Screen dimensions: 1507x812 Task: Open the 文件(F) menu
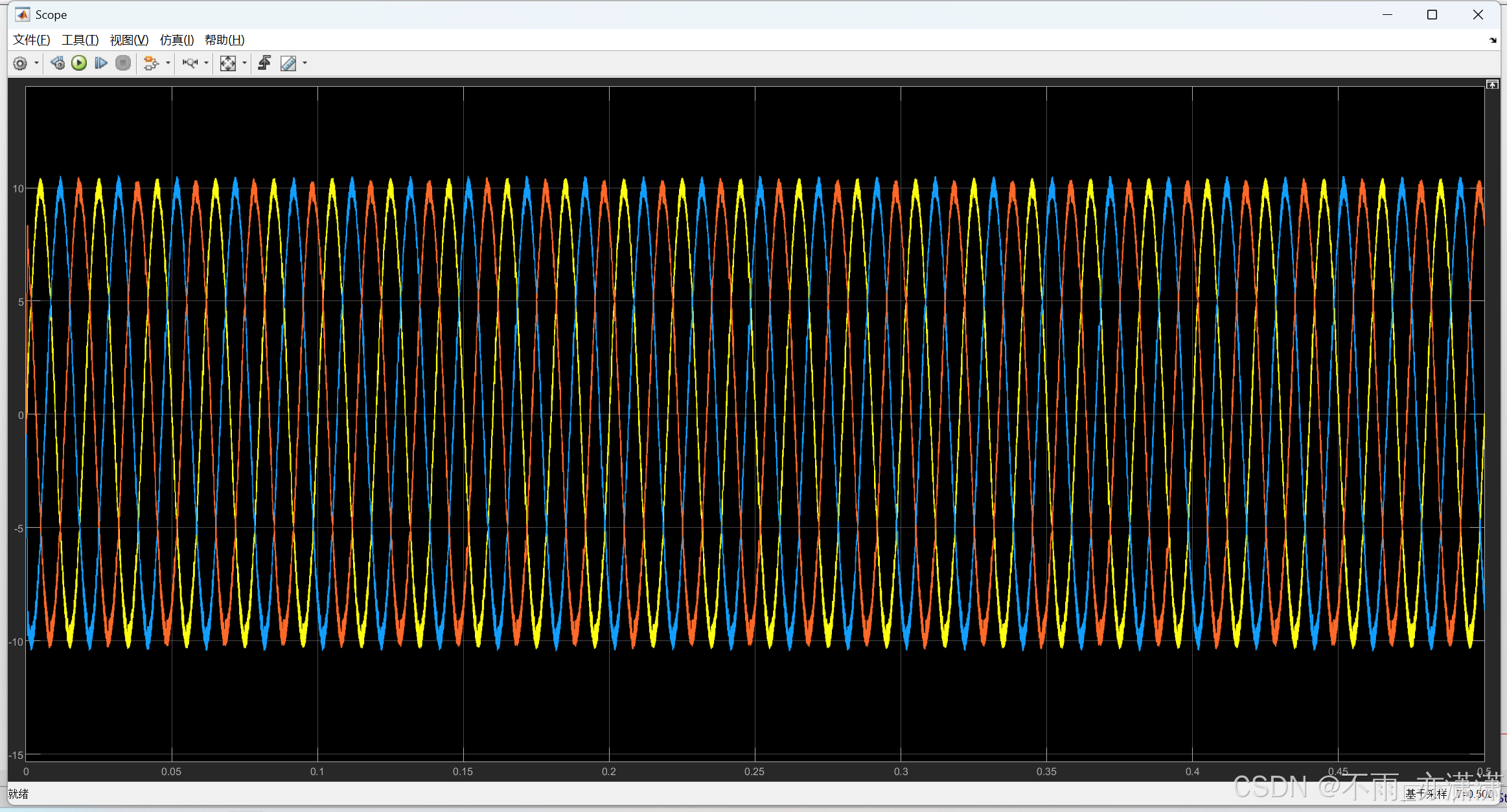pyautogui.click(x=31, y=40)
